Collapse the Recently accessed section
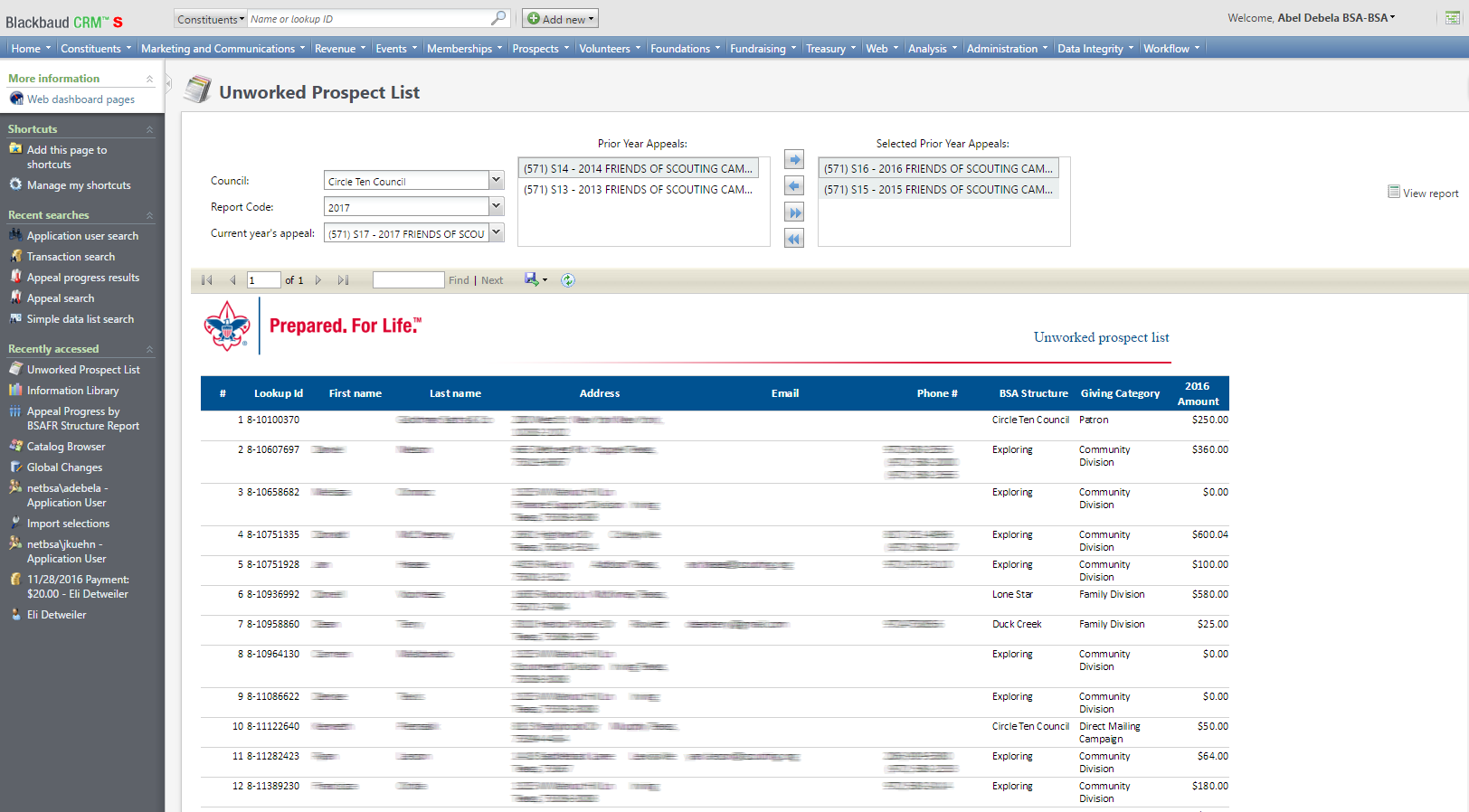The height and width of the screenshot is (812, 1469). coord(150,349)
